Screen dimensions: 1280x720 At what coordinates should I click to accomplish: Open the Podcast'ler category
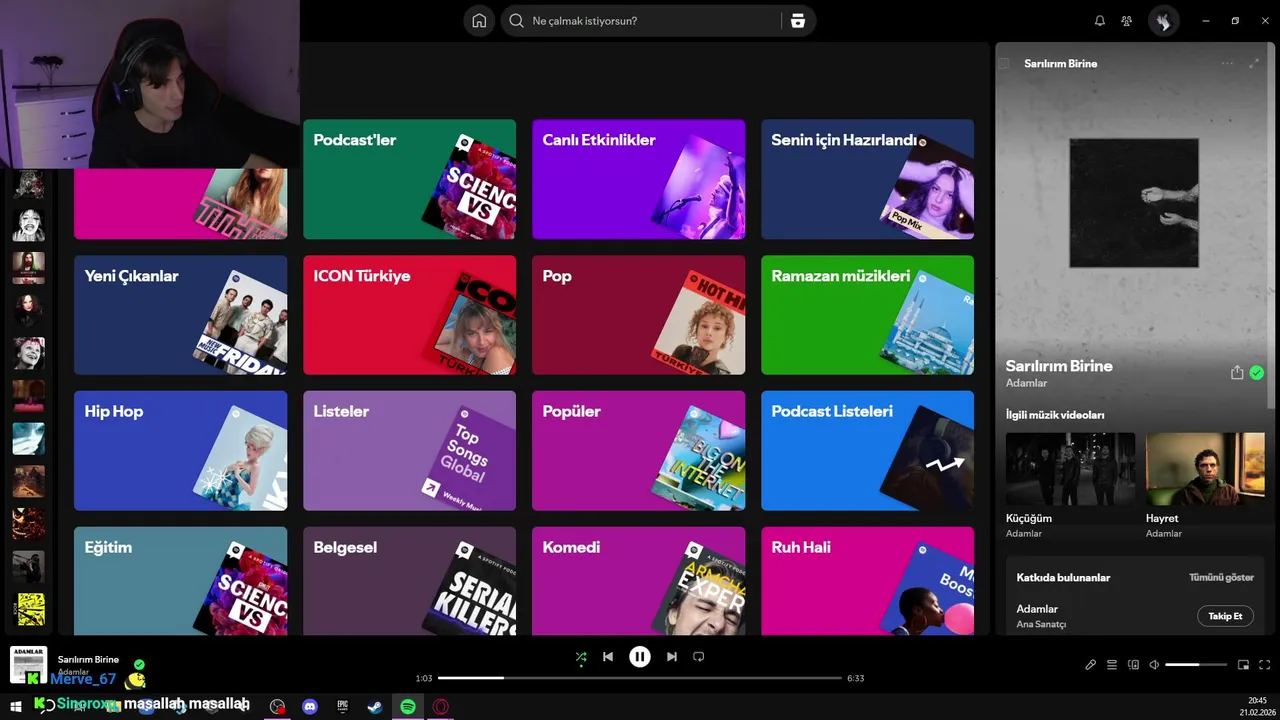409,179
